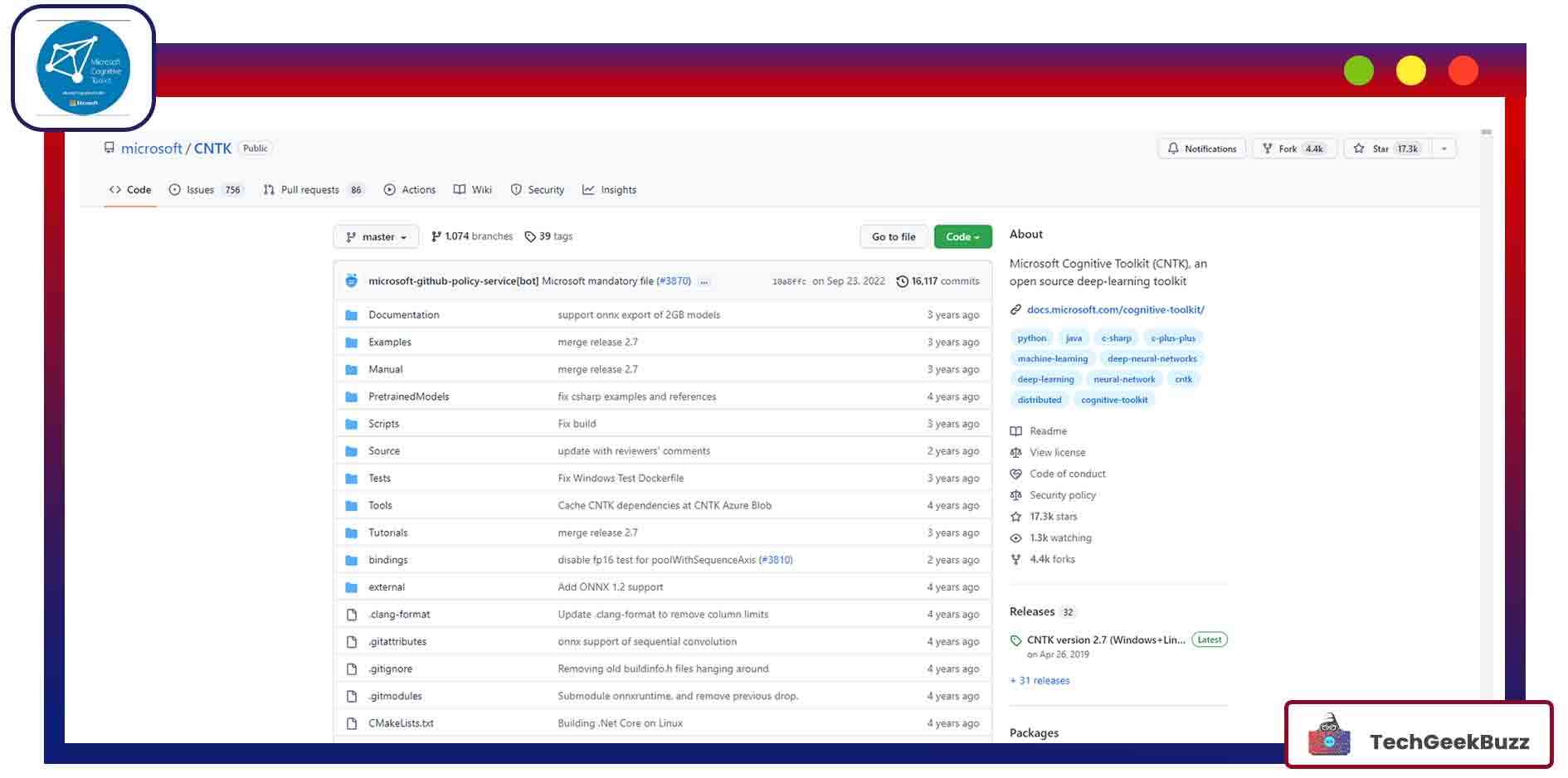Click the Wiki book icon
The image size is (1568, 778).
(460, 190)
